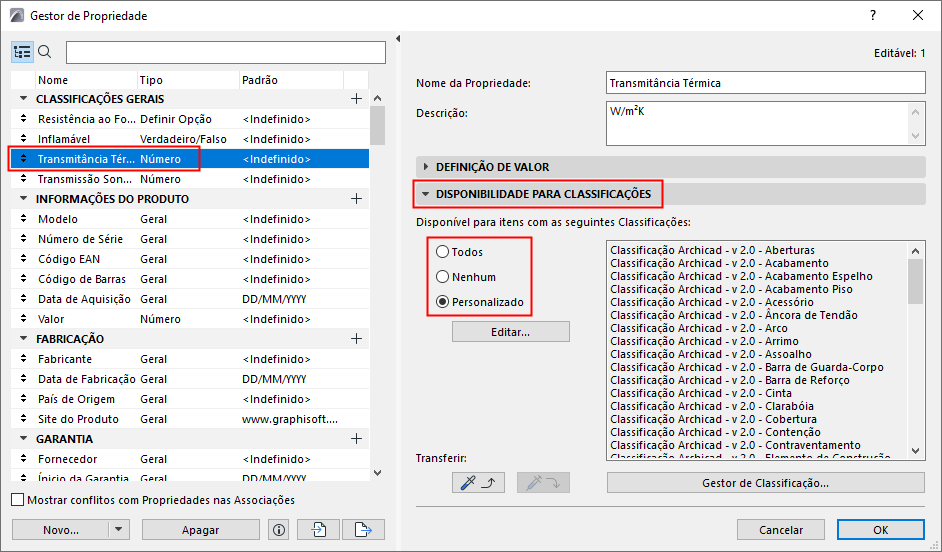Collapse the INFORMAÇÕES DO PRODUTO group
Image resolution: width=942 pixels, height=552 pixels.
23,199
